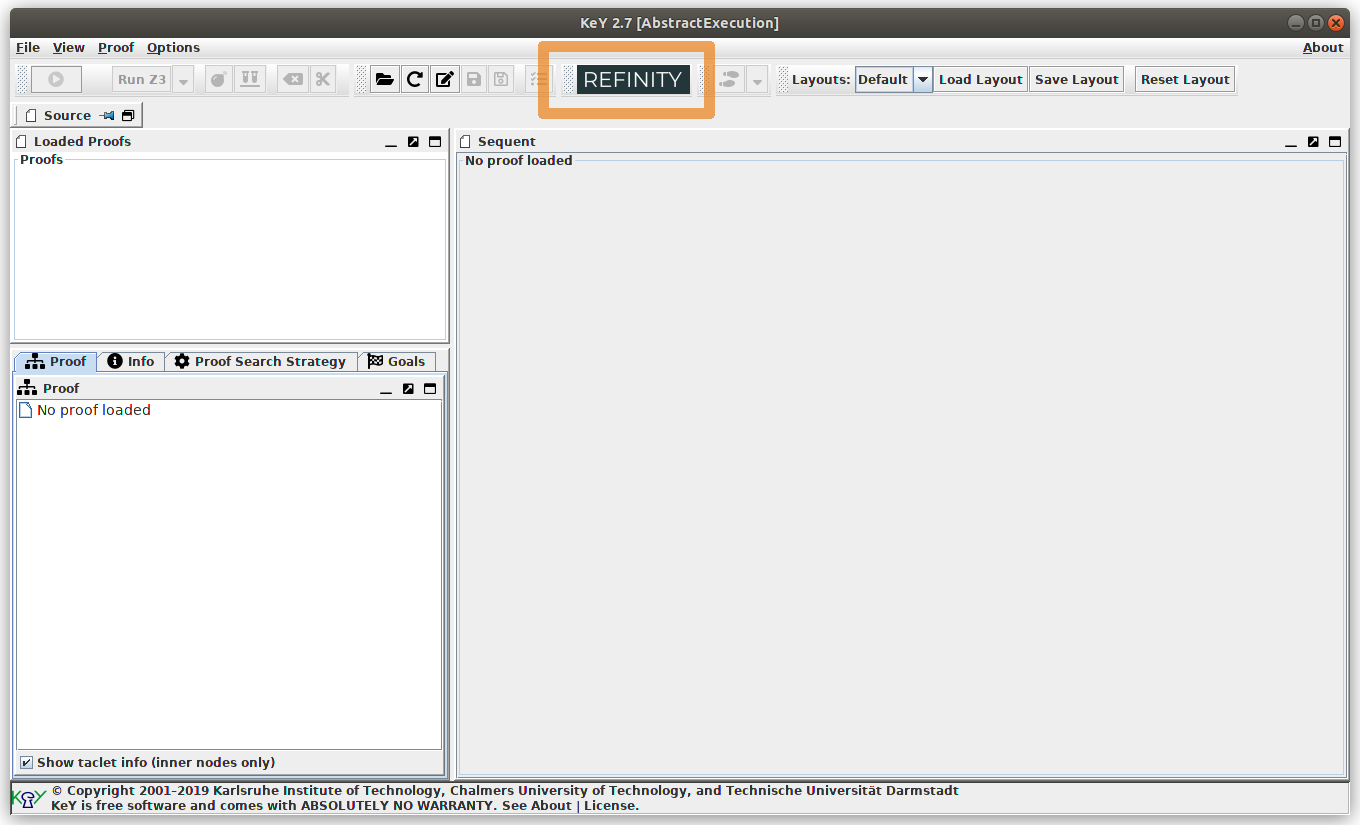Click the scissors prune proof icon

(x=322, y=80)
